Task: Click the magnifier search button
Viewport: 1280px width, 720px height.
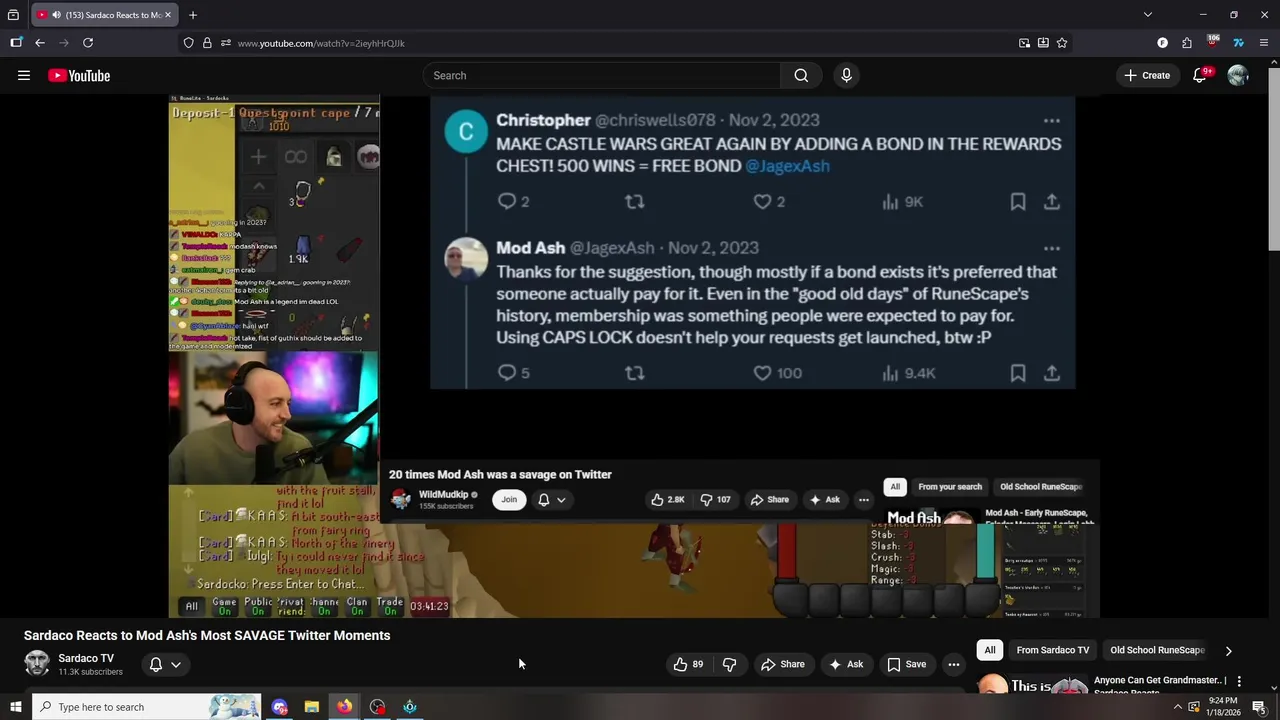Action: click(801, 75)
